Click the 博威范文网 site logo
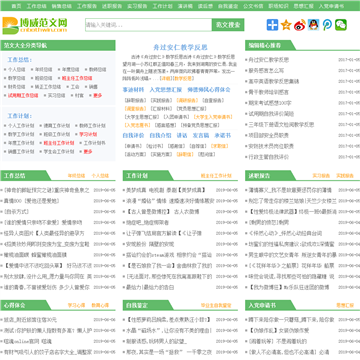 [35, 25]
